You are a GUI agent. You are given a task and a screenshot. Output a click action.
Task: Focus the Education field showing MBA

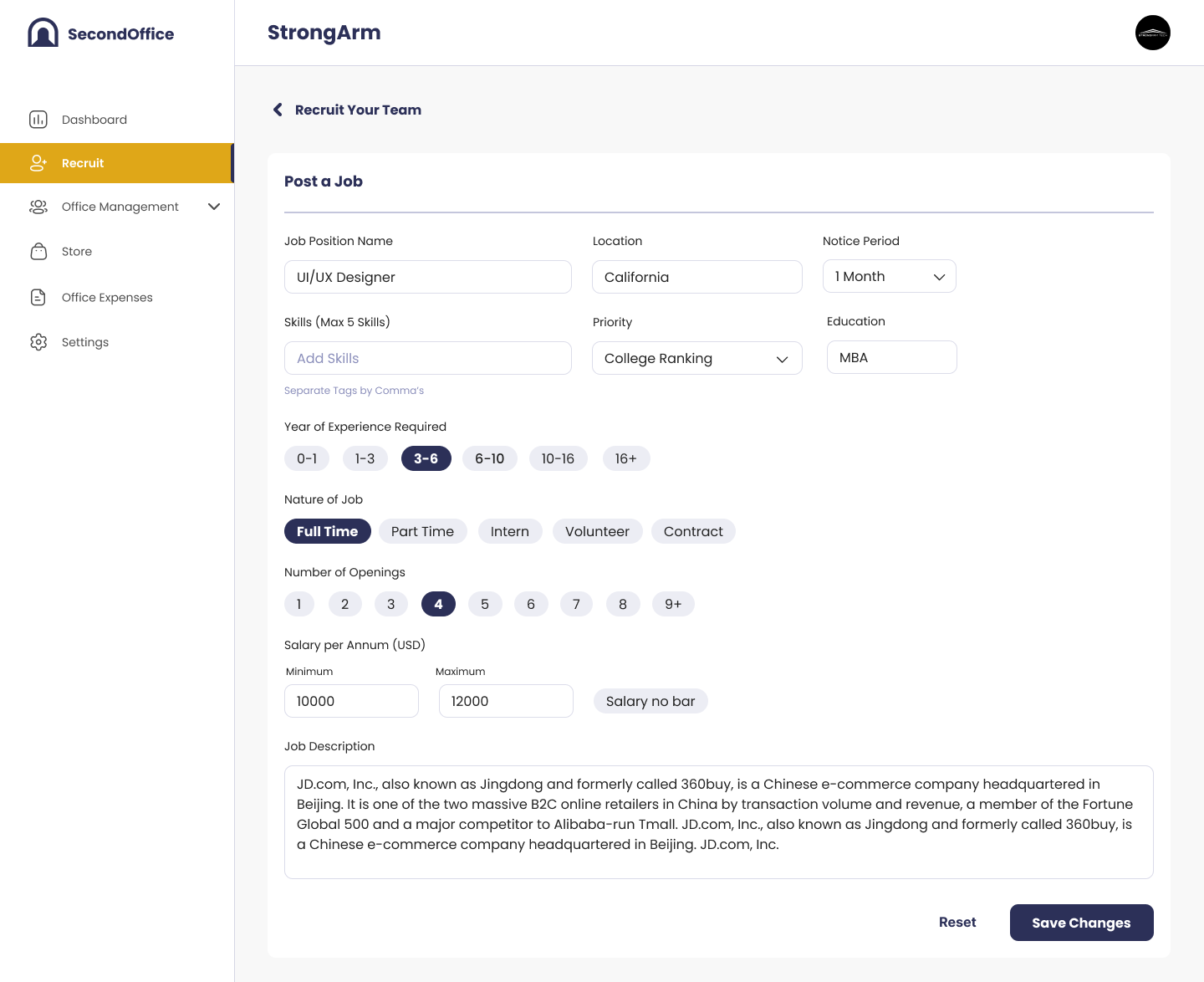pyautogui.click(x=892, y=357)
